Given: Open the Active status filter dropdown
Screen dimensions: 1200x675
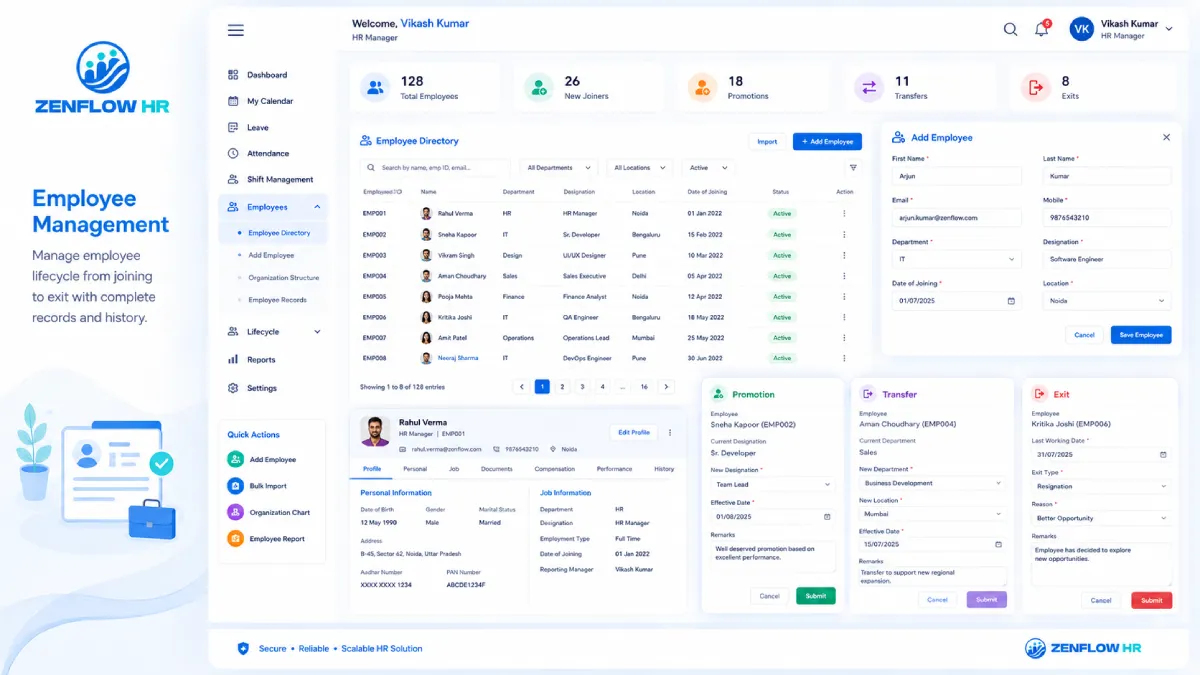Looking at the screenshot, I should click(x=708, y=168).
